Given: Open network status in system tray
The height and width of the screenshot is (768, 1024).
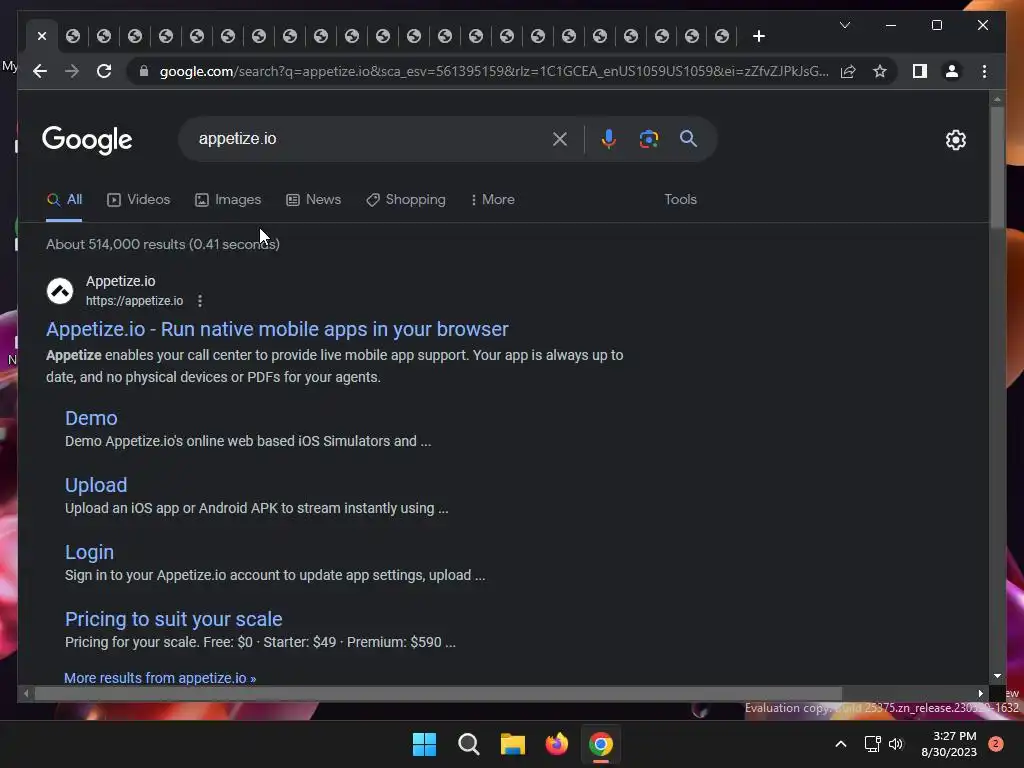Looking at the screenshot, I should [x=872, y=744].
